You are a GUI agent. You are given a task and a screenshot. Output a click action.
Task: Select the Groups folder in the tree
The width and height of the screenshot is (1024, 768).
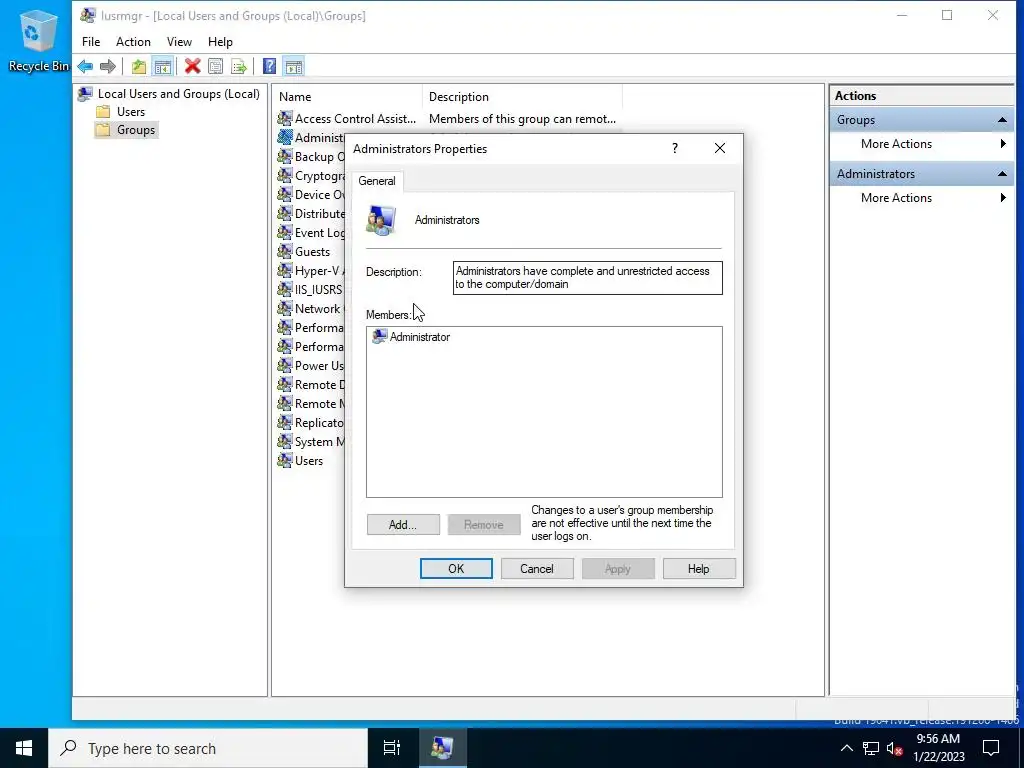click(x=125, y=130)
